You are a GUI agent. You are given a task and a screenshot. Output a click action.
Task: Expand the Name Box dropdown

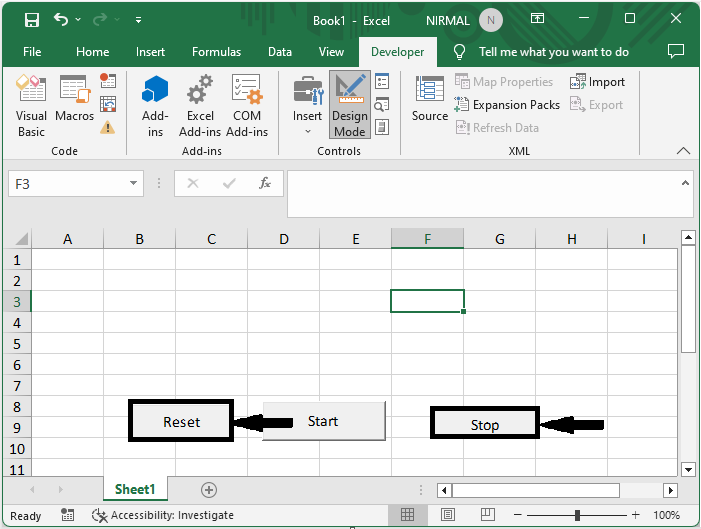[133, 183]
